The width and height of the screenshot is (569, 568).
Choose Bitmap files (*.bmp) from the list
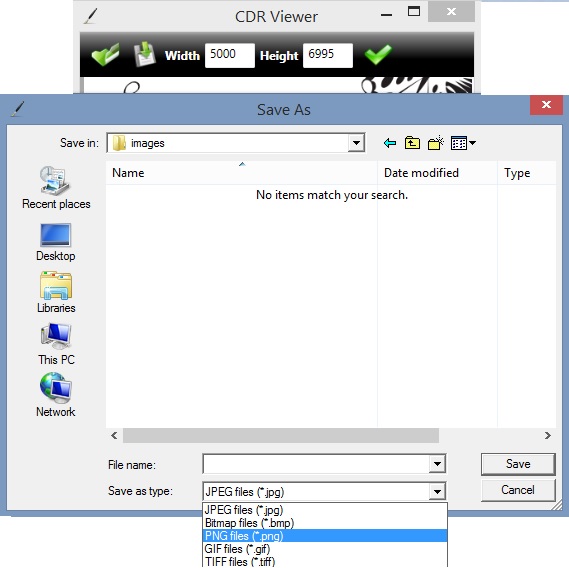[325, 523]
